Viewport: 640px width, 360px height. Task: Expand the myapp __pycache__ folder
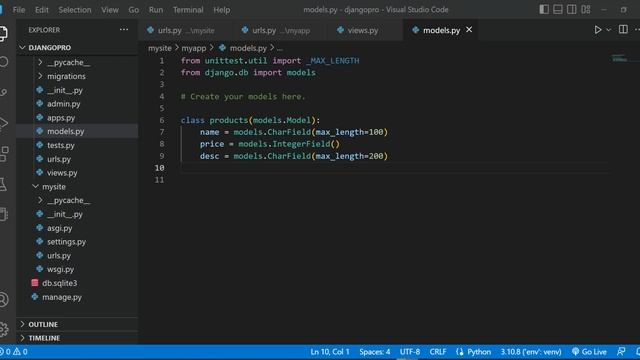[78, 62]
